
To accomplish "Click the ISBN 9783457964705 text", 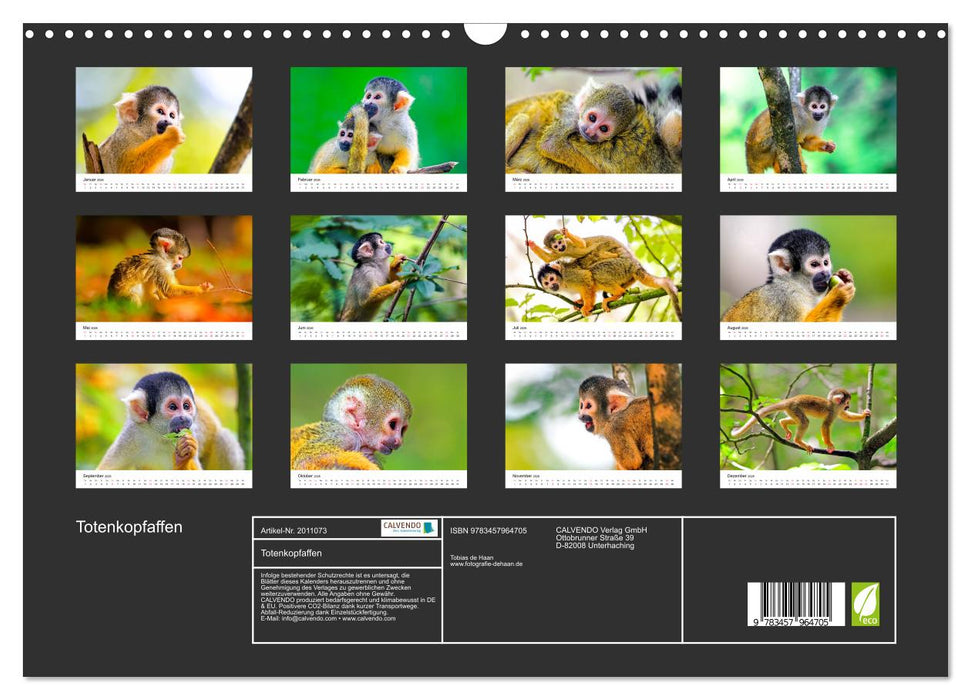I will click(x=488, y=530).
